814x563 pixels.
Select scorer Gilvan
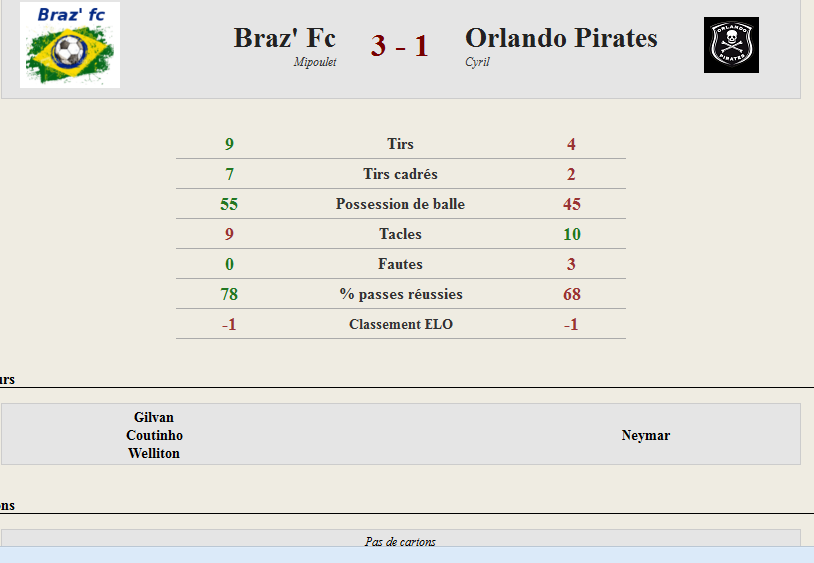[x=154, y=417]
